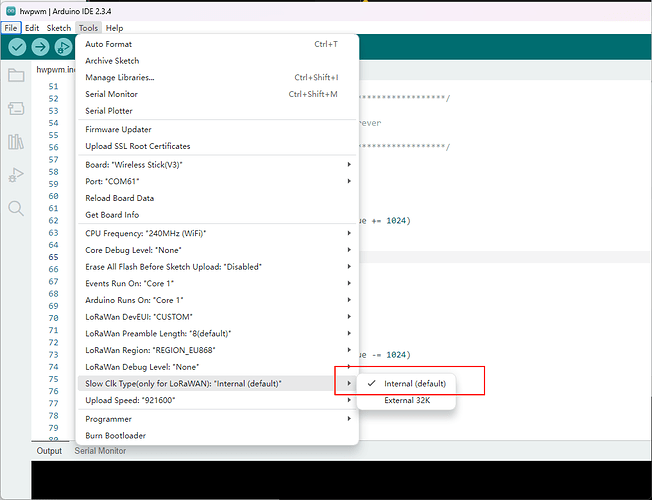This screenshot has width=652, height=500.
Task: Start debugging with the debug play icon
Action: click(63, 47)
